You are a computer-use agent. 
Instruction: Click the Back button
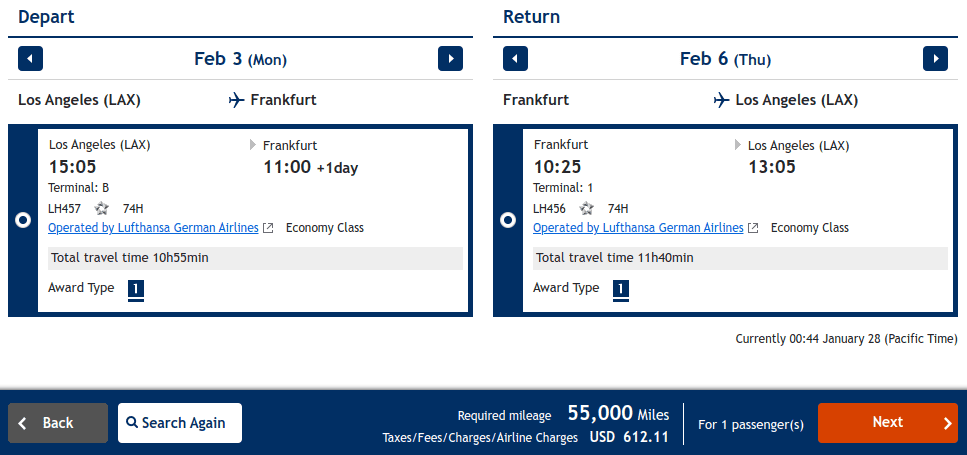click(58, 423)
